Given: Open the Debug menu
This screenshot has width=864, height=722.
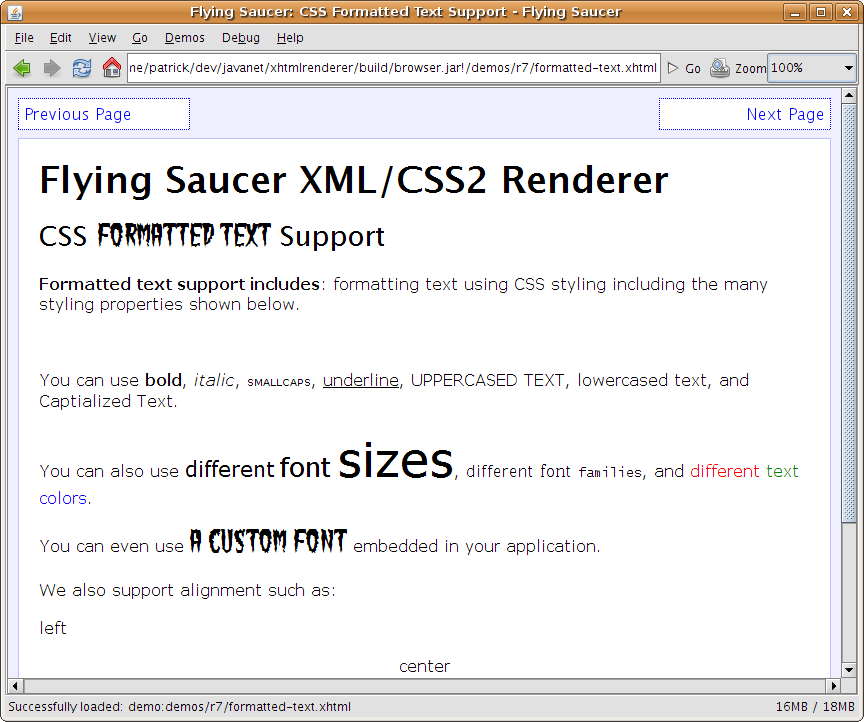Looking at the screenshot, I should tap(241, 37).
